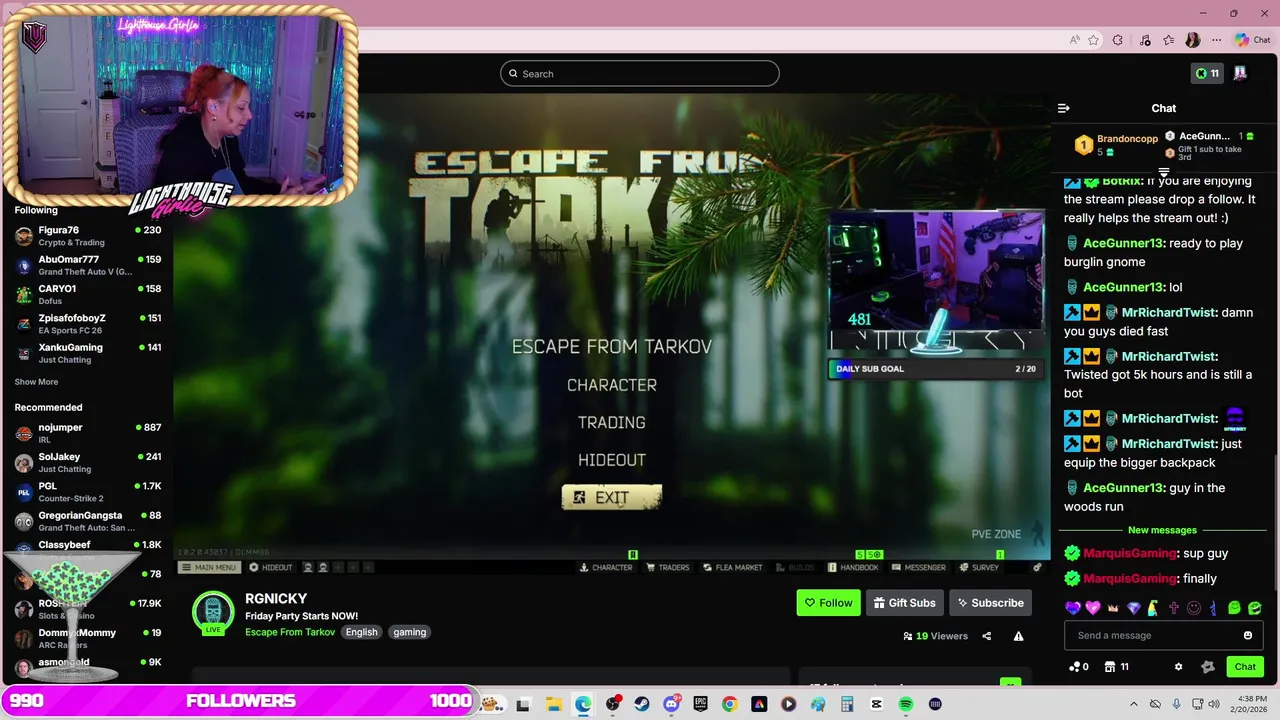
Task: Open SolJakey recommended channel
Action: 88,463
